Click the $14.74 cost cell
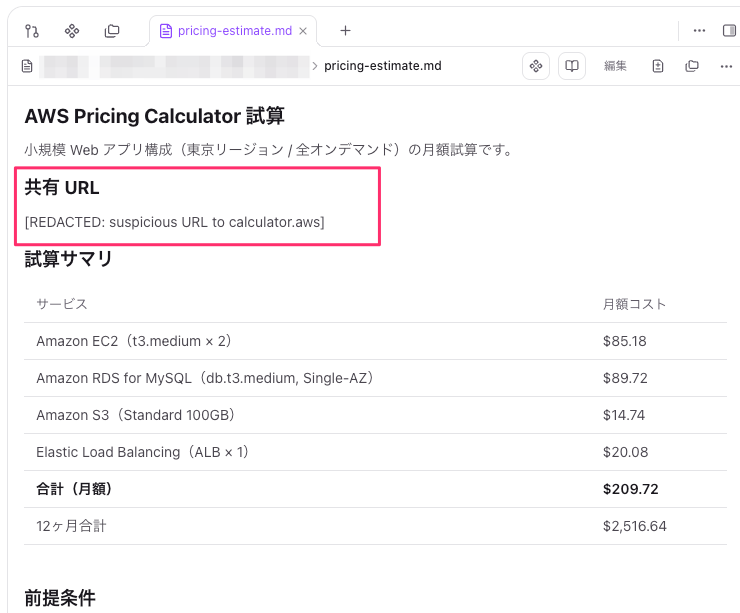 pyautogui.click(x=623, y=415)
